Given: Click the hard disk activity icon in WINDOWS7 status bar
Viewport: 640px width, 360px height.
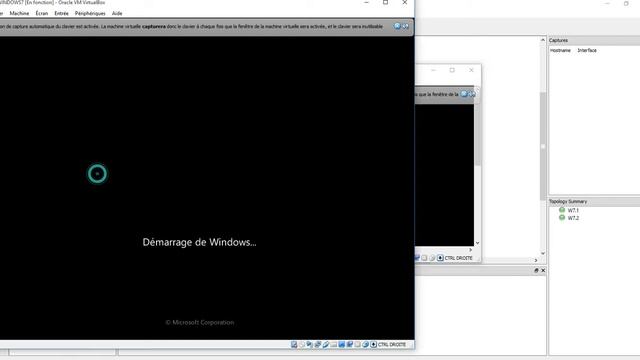Looking at the screenshot, I should 294,344.
